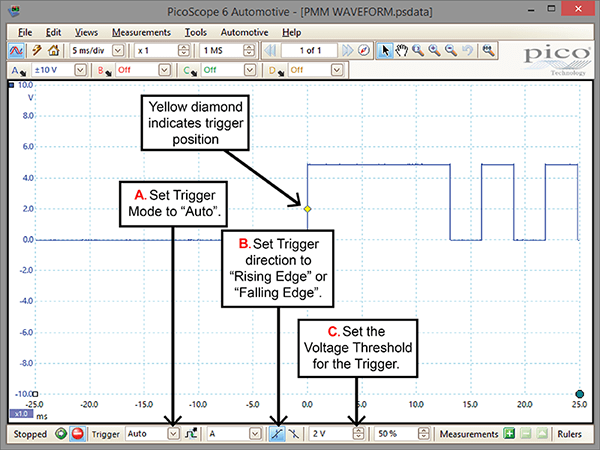Select the zoom-in magnifier tool

click(x=435, y=51)
